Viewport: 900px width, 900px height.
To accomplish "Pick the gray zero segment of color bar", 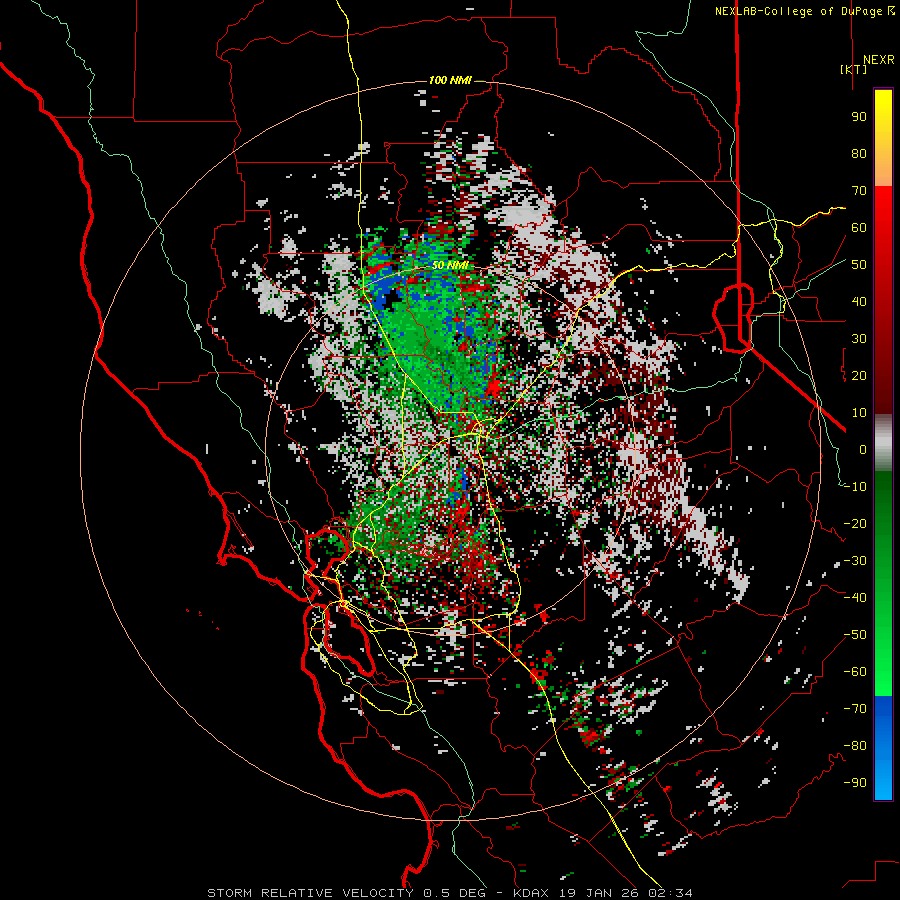I will 883,445.
